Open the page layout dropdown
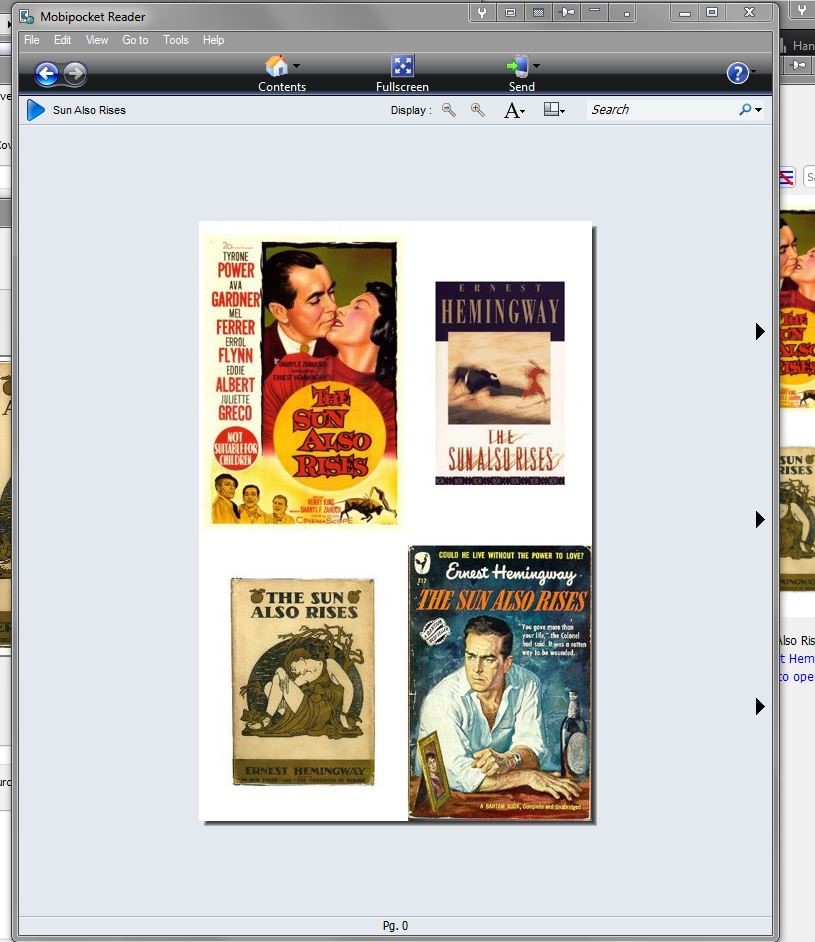This screenshot has width=815, height=942. pos(554,110)
